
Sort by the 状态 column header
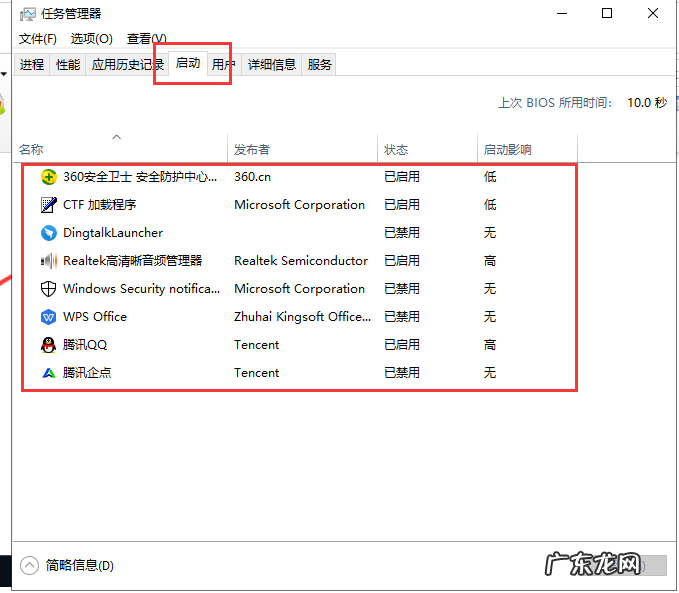pyautogui.click(x=427, y=150)
